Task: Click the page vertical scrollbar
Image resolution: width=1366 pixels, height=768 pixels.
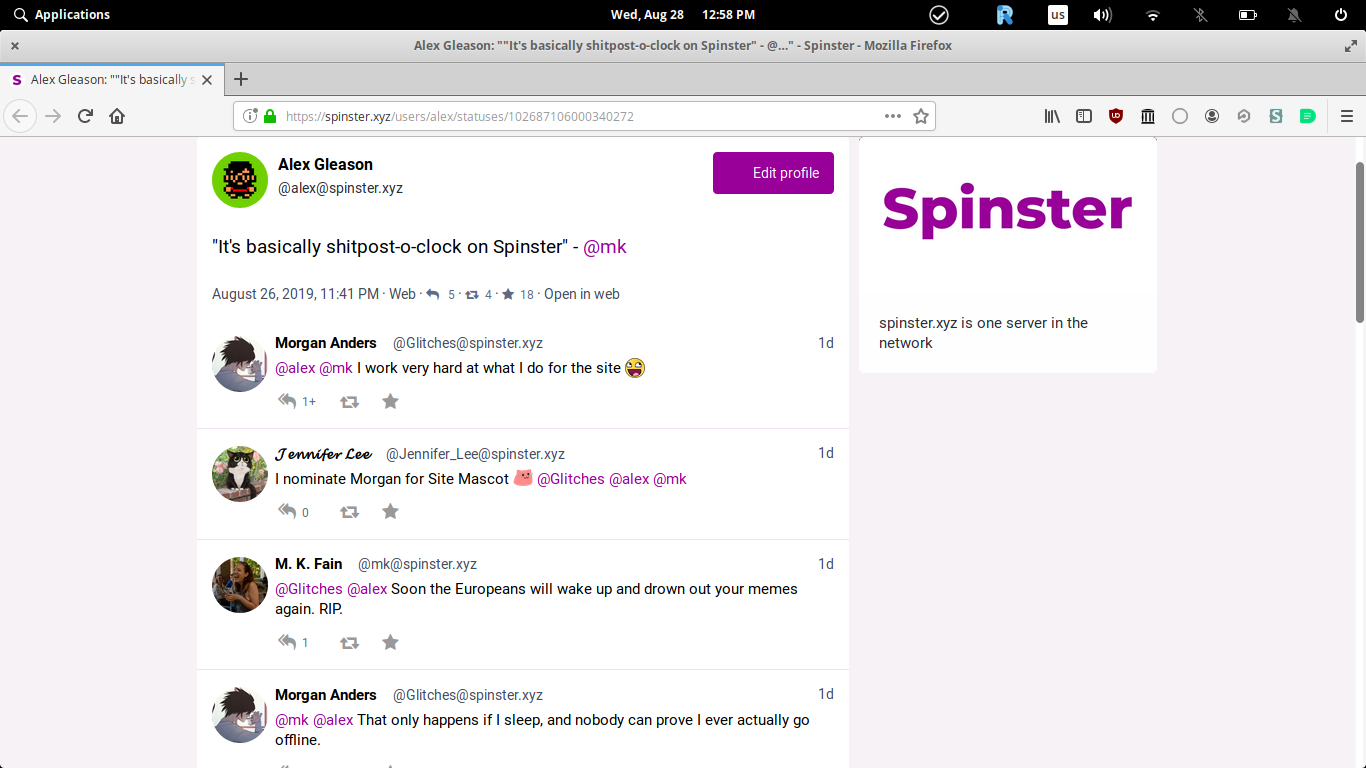Action: [1359, 242]
